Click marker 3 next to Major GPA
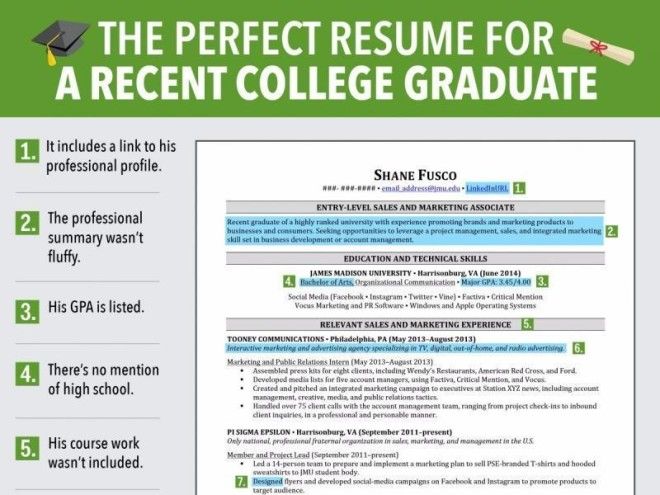This screenshot has height=495, width=660. [x=543, y=281]
